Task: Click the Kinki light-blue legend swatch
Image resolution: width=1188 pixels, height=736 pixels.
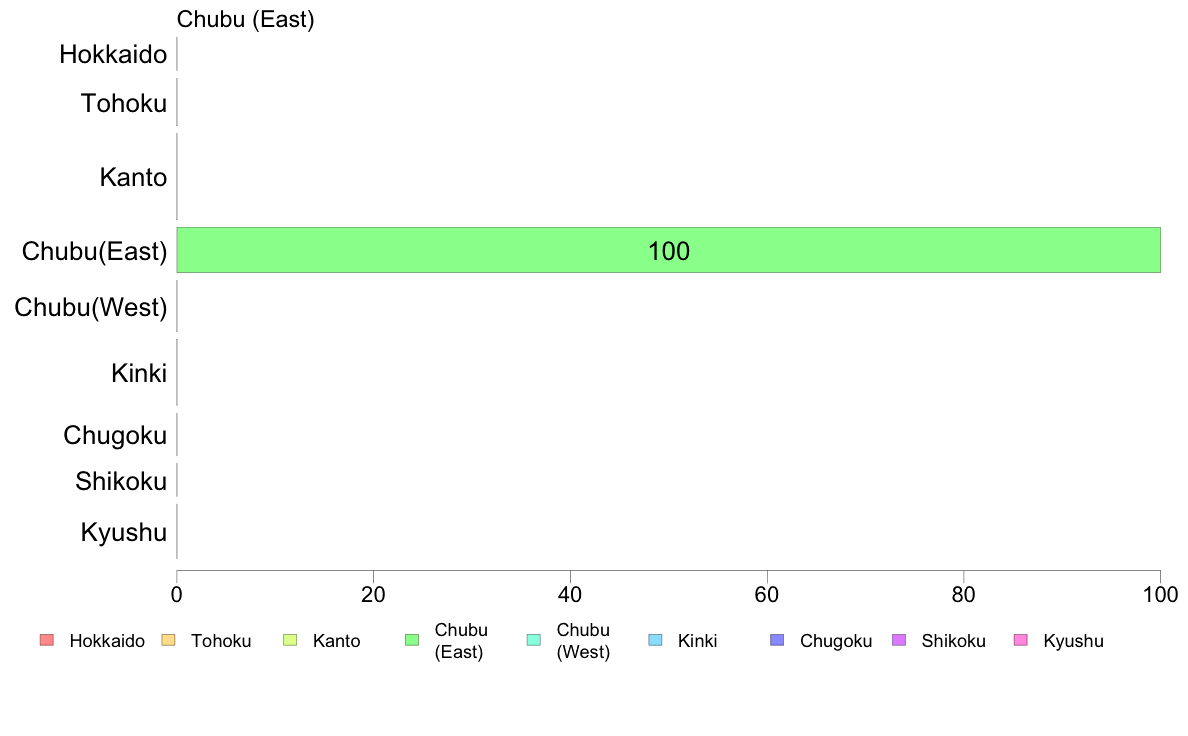Action: click(x=655, y=641)
